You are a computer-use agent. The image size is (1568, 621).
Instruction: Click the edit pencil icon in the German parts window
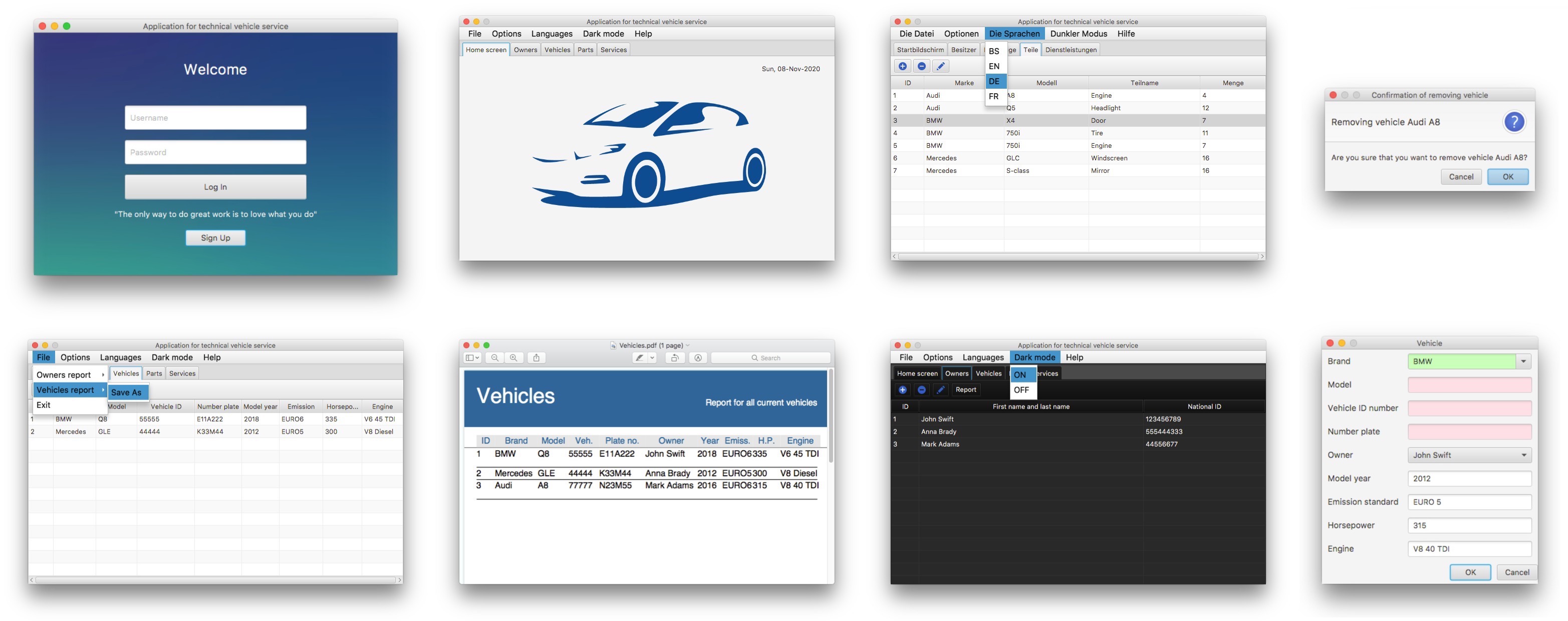(x=940, y=66)
